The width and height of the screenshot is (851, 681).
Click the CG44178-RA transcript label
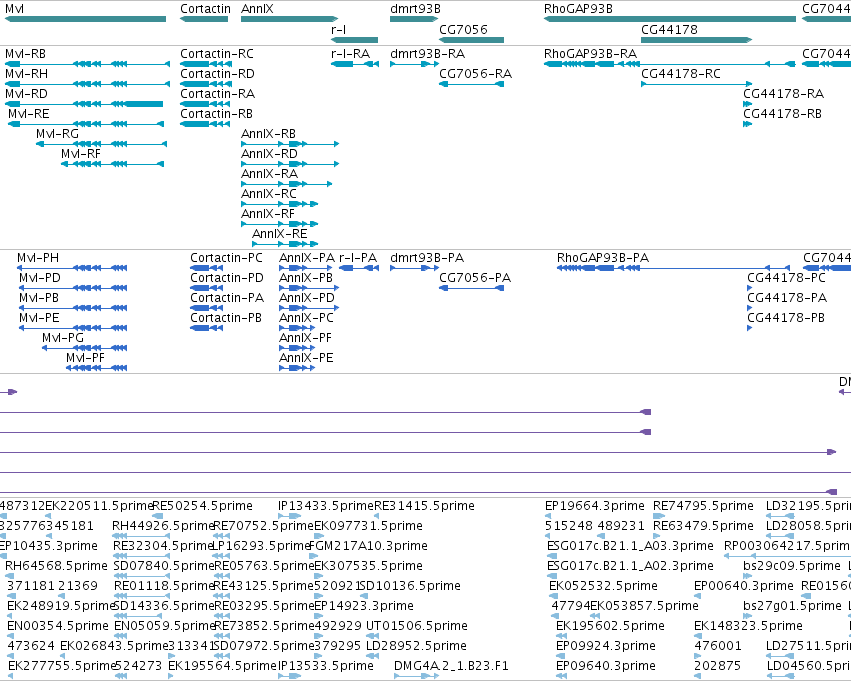784,94
